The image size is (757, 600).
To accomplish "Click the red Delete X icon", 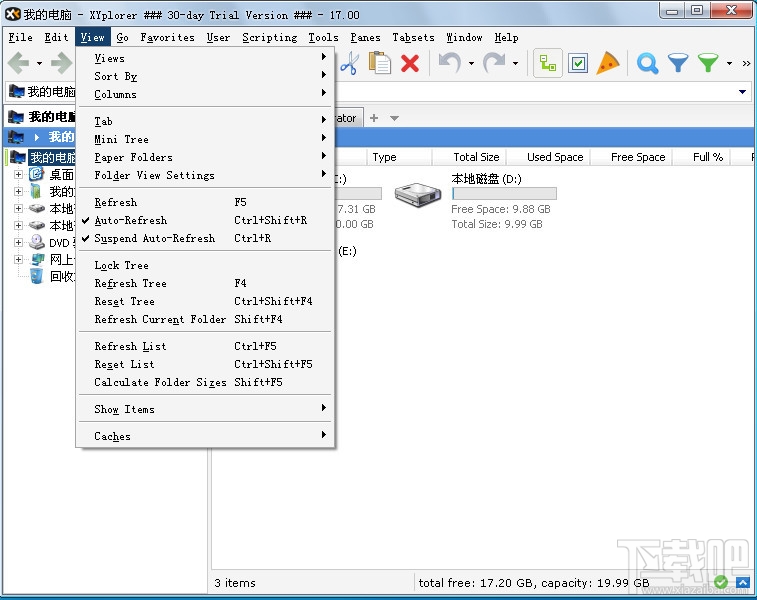I will coord(410,63).
